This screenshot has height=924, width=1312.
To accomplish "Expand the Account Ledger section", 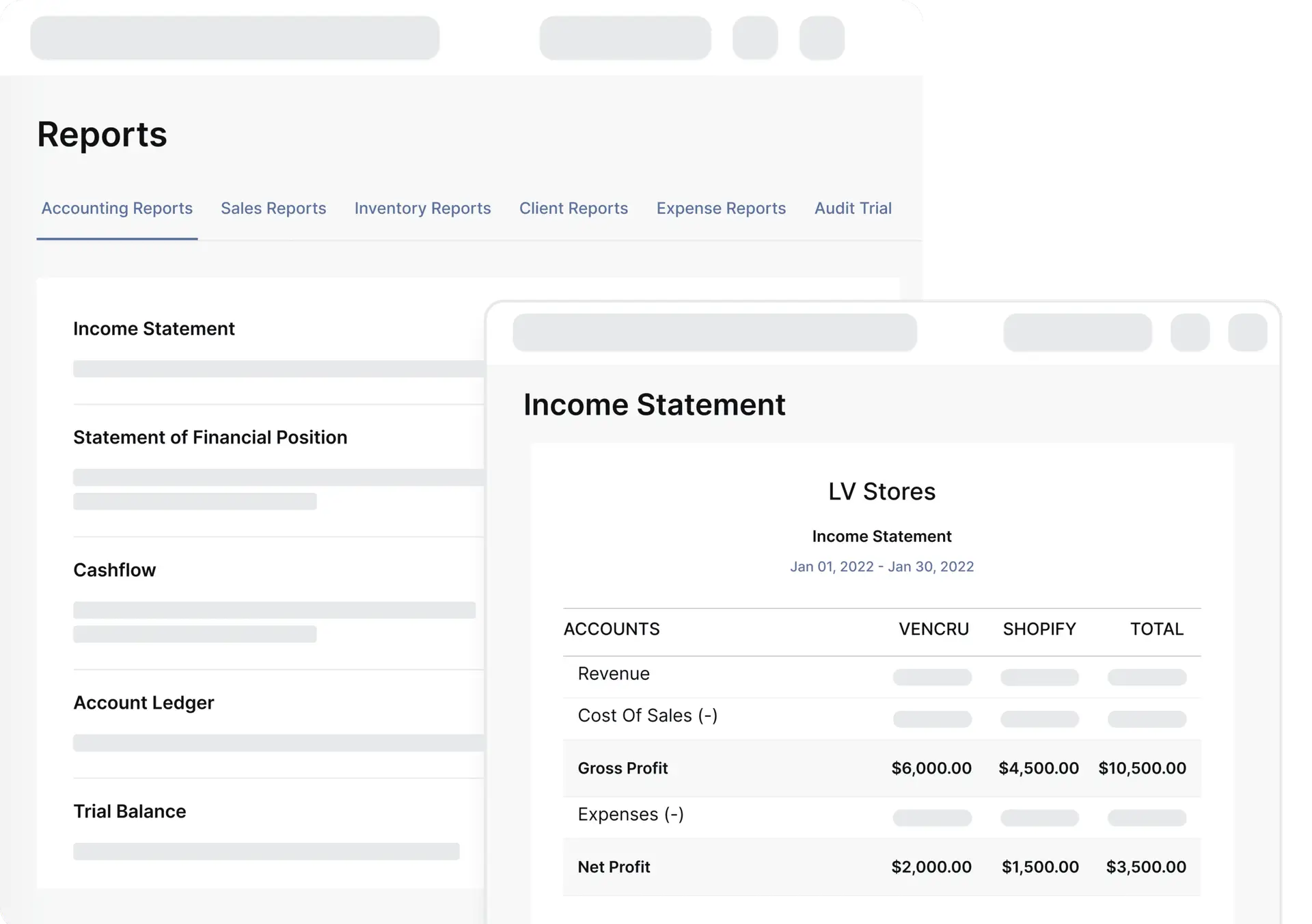I will tap(143, 703).
